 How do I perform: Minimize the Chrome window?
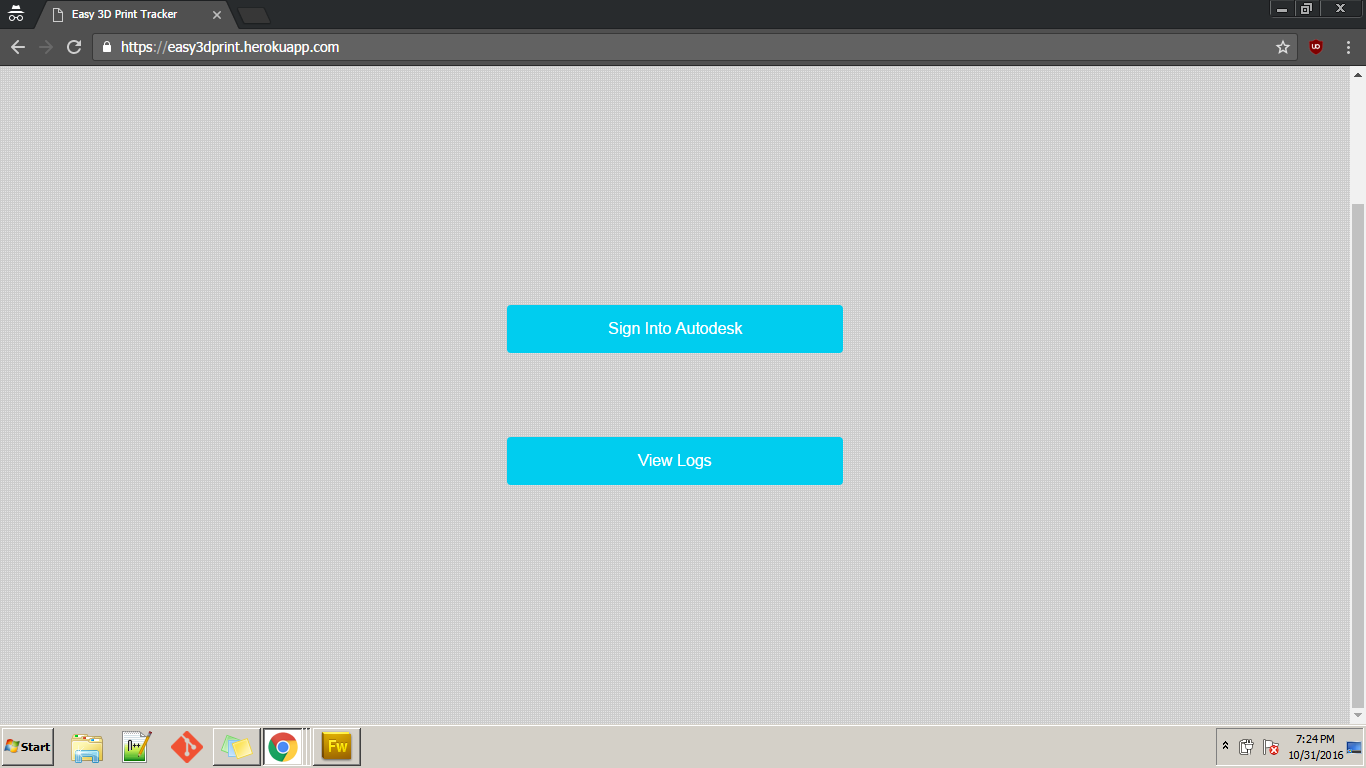[x=1282, y=9]
